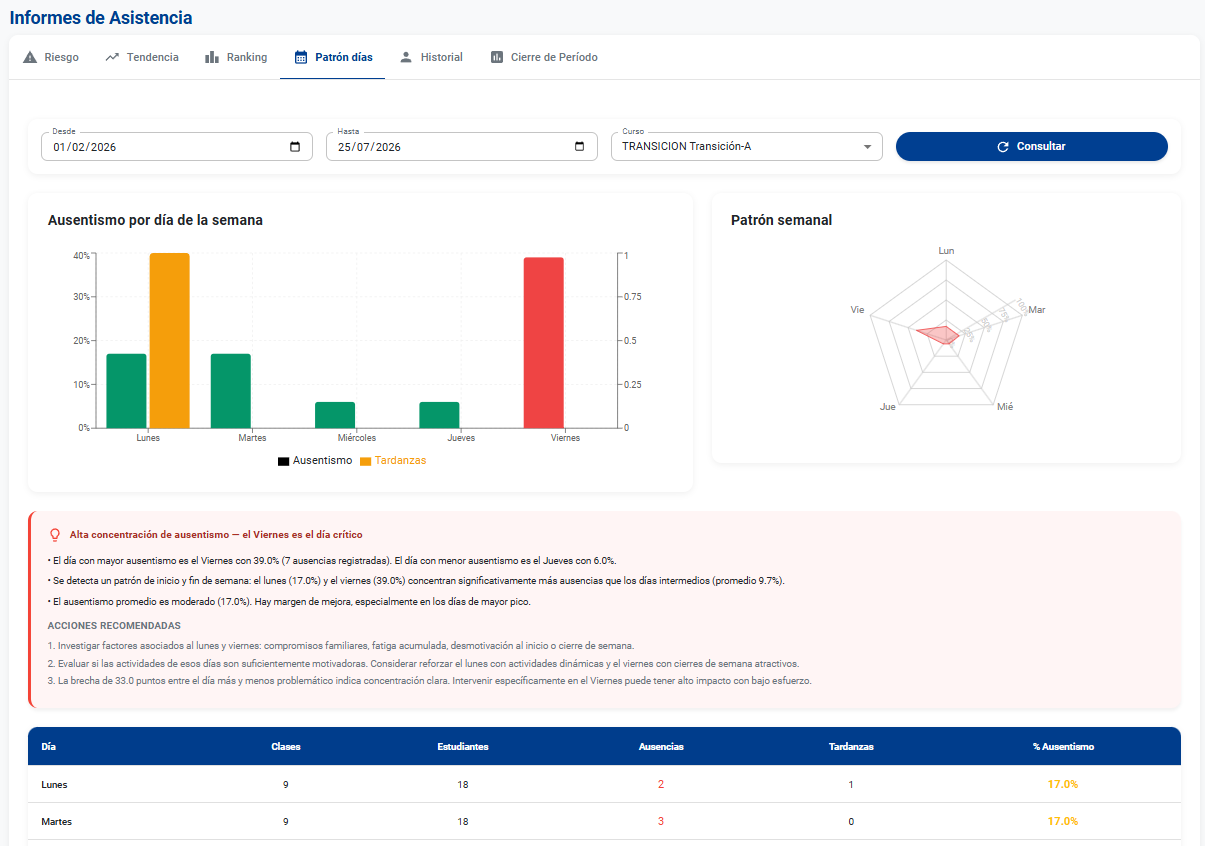Screen dimensions: 1205x846
Task: Toggle the Tardanzas legend series
Action: 393,461
